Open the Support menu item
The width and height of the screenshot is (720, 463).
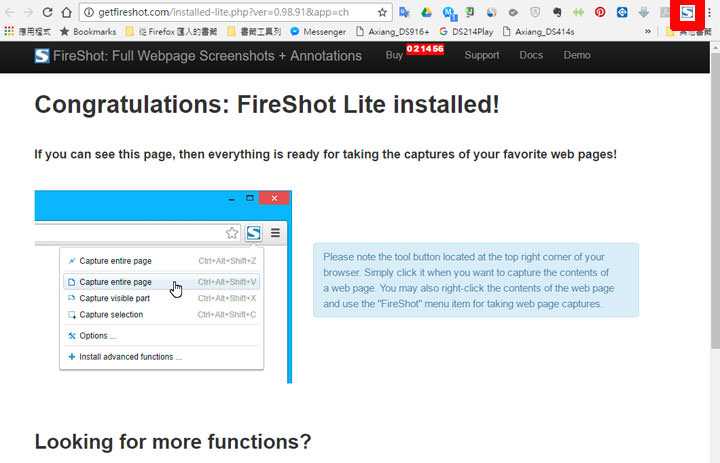(482, 55)
